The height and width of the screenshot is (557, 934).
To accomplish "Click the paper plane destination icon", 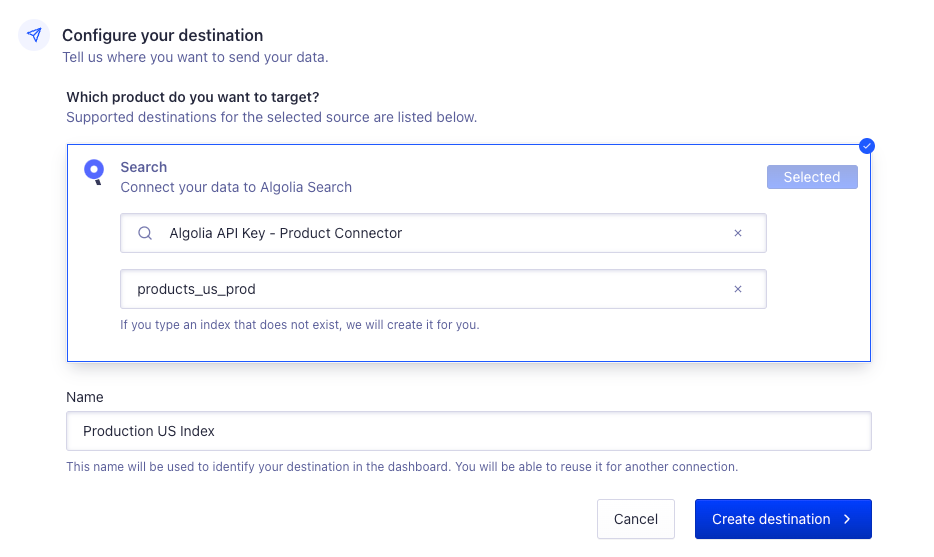I will (34, 36).
